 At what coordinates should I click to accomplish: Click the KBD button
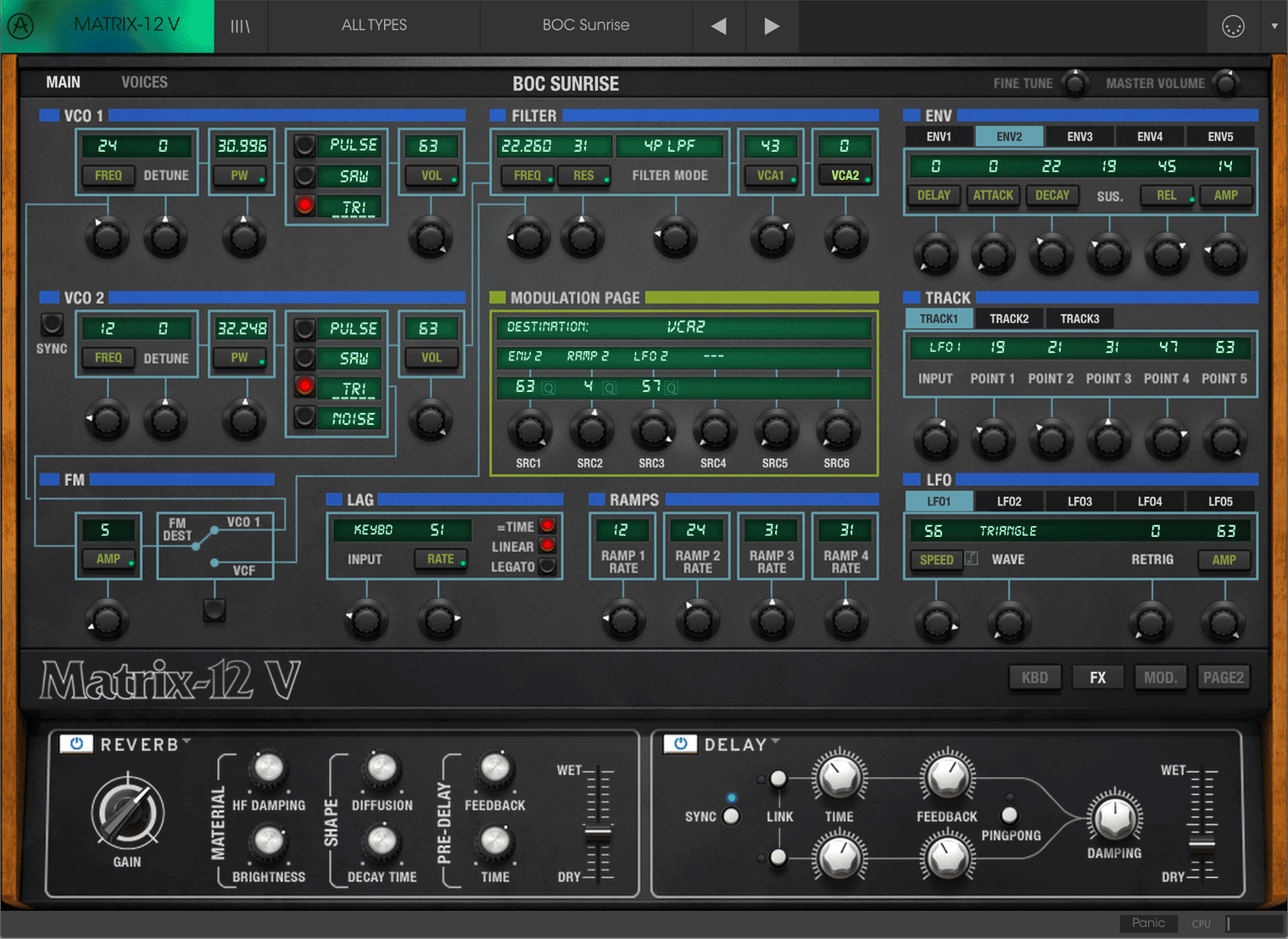tap(1034, 677)
